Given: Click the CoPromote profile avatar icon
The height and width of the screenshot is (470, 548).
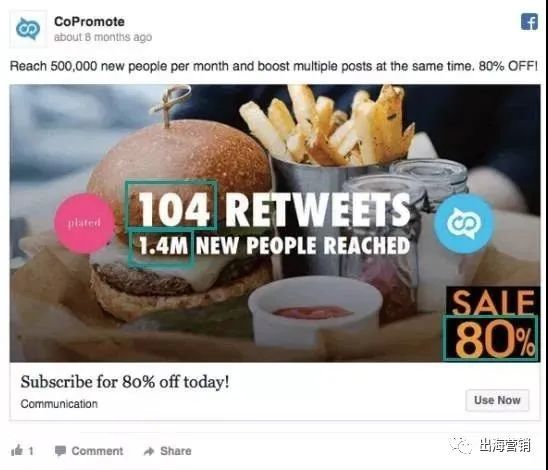Looking at the screenshot, I should [x=28, y=29].
